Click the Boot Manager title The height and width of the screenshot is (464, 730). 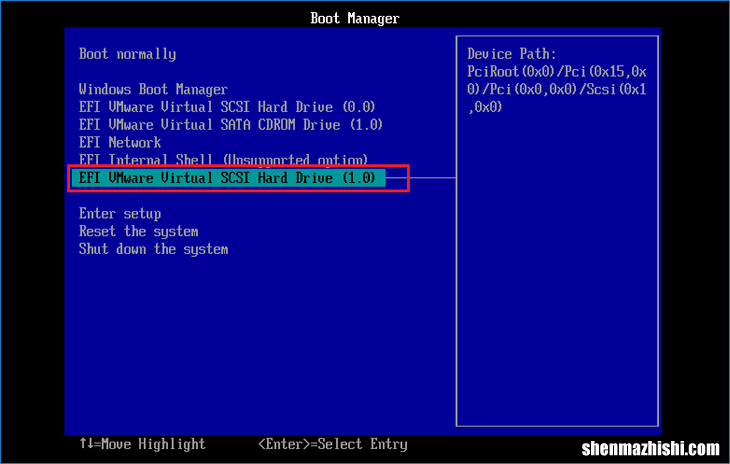(x=355, y=19)
